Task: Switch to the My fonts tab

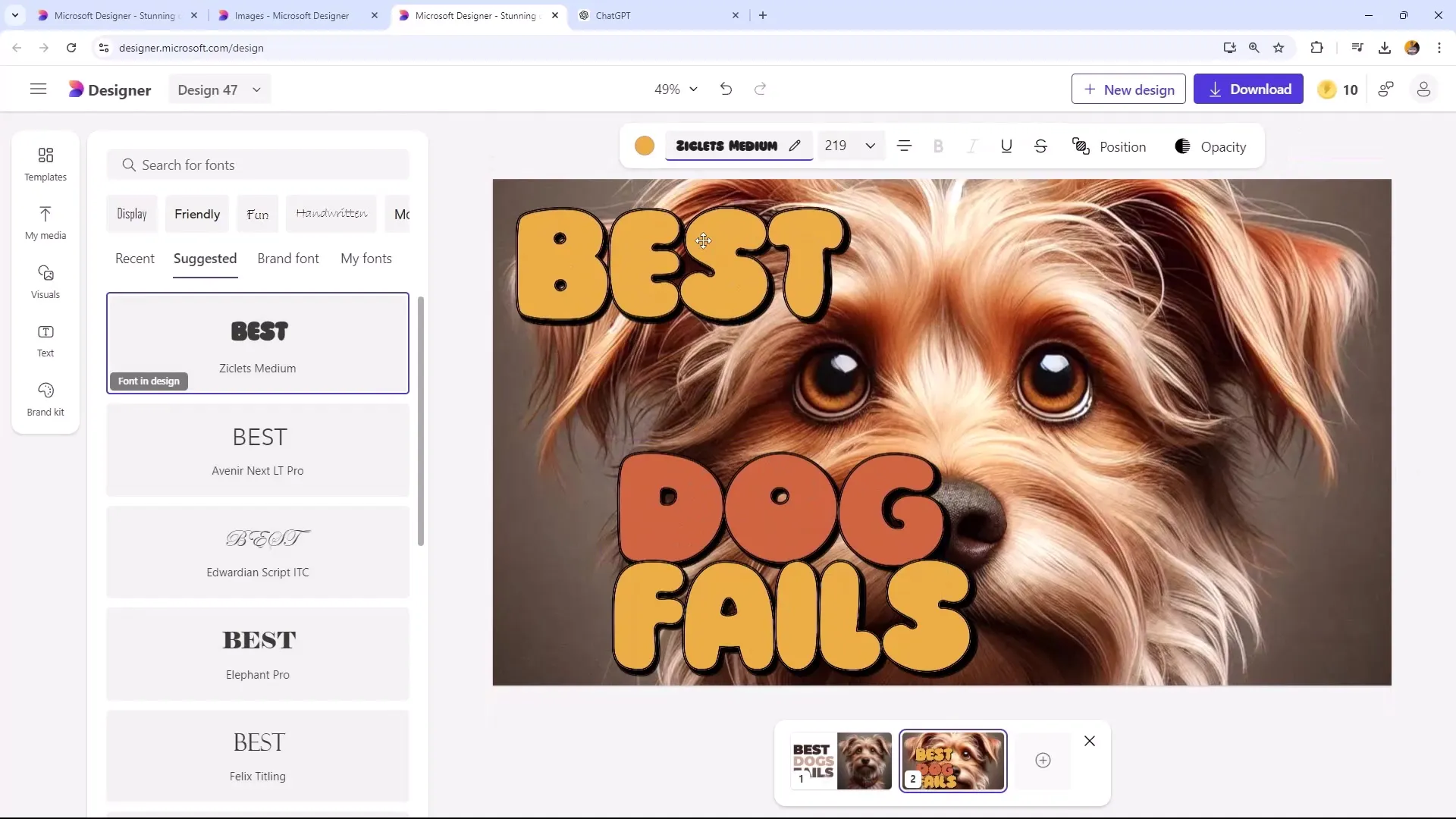Action: pos(366,258)
